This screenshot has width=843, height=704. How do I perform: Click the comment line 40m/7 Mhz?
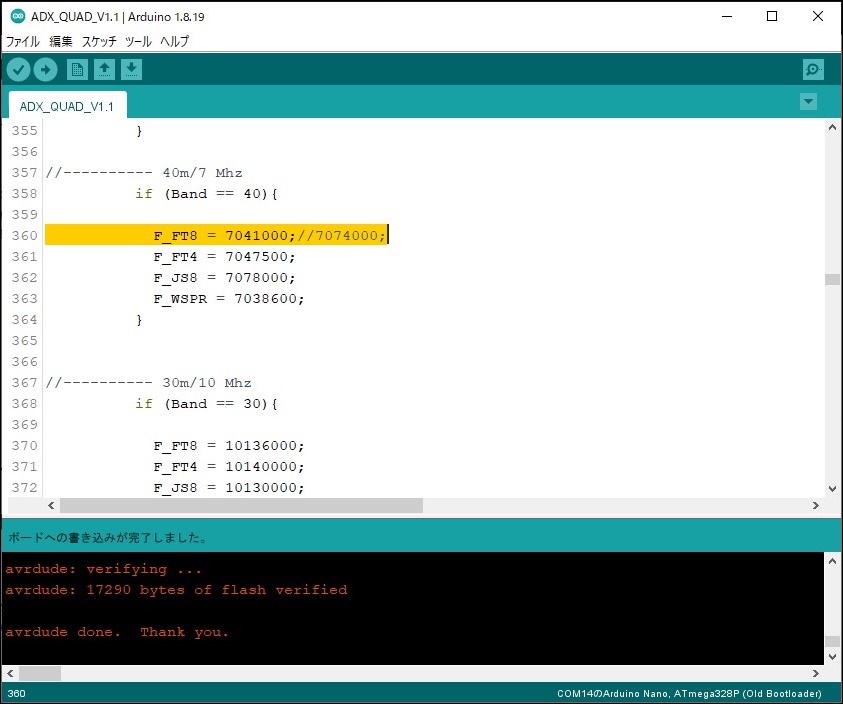click(144, 173)
